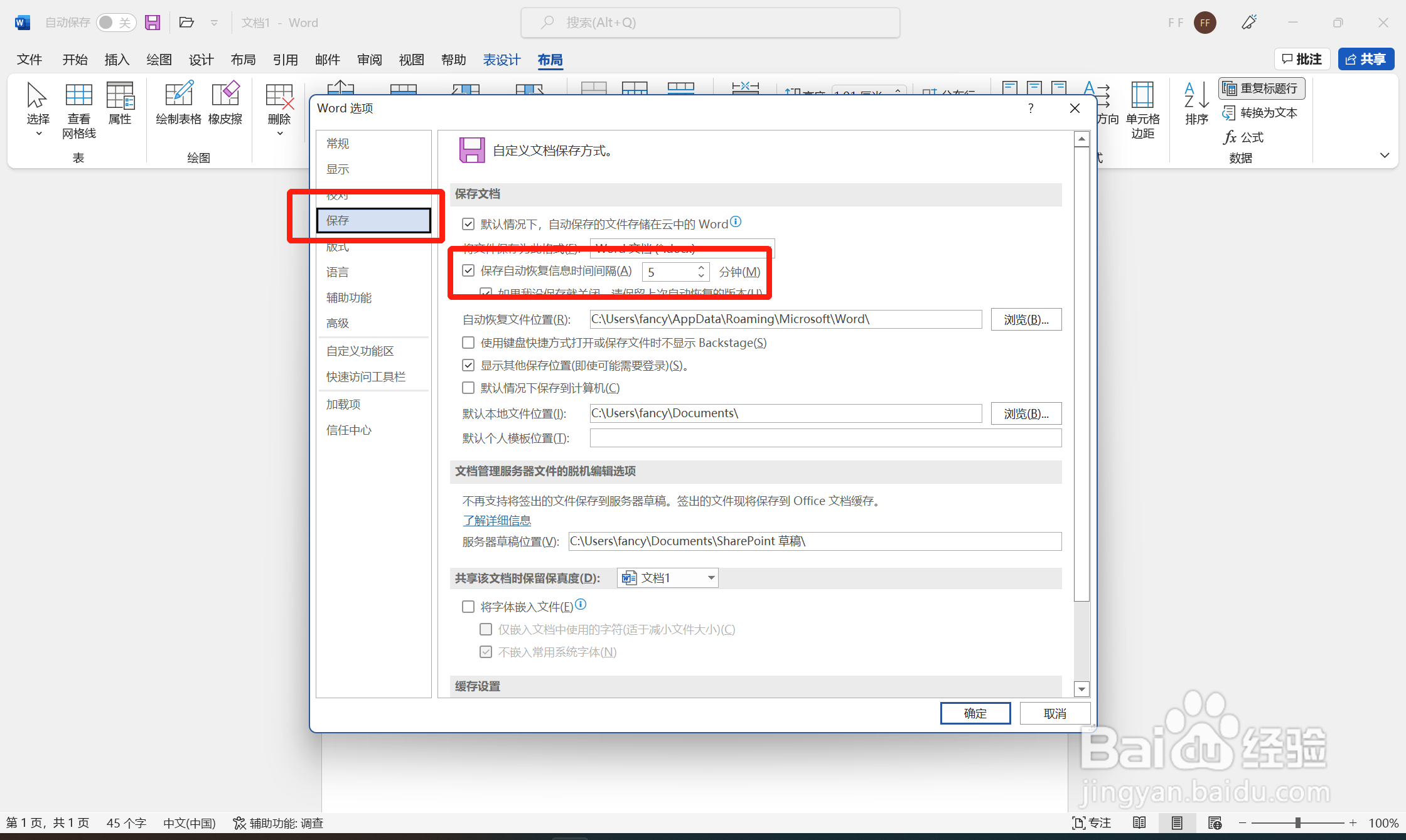Click the default personal templates location field
The width and height of the screenshot is (1406, 840).
[825, 438]
